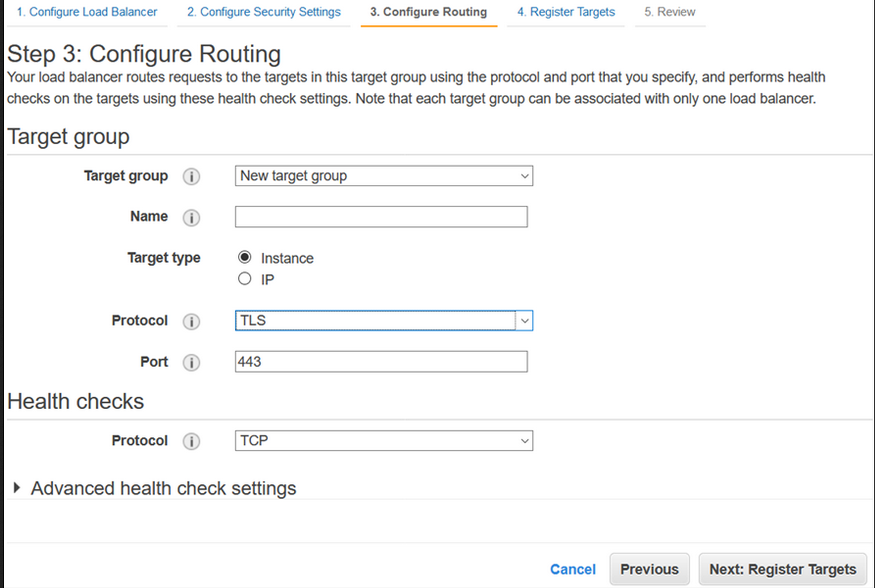Open the health check TCP protocol dropdown
Screen dimensions: 875x588
pyautogui.click(x=384, y=441)
